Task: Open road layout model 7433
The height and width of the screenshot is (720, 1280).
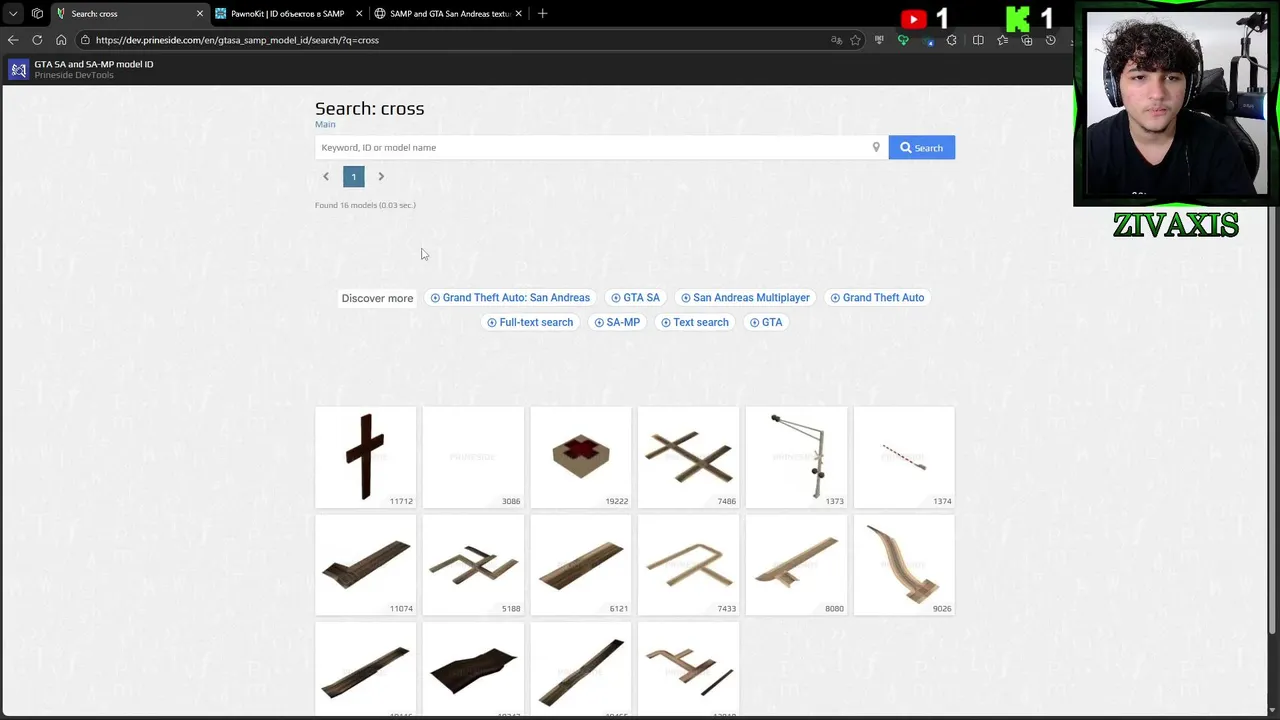Action: 688,564
